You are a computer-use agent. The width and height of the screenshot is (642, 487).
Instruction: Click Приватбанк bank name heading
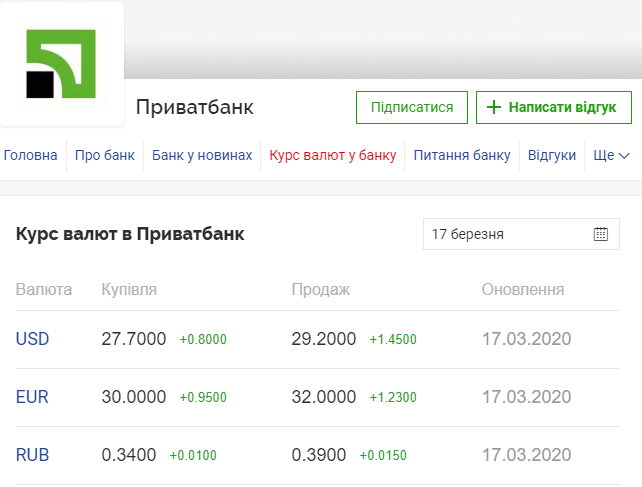click(194, 107)
